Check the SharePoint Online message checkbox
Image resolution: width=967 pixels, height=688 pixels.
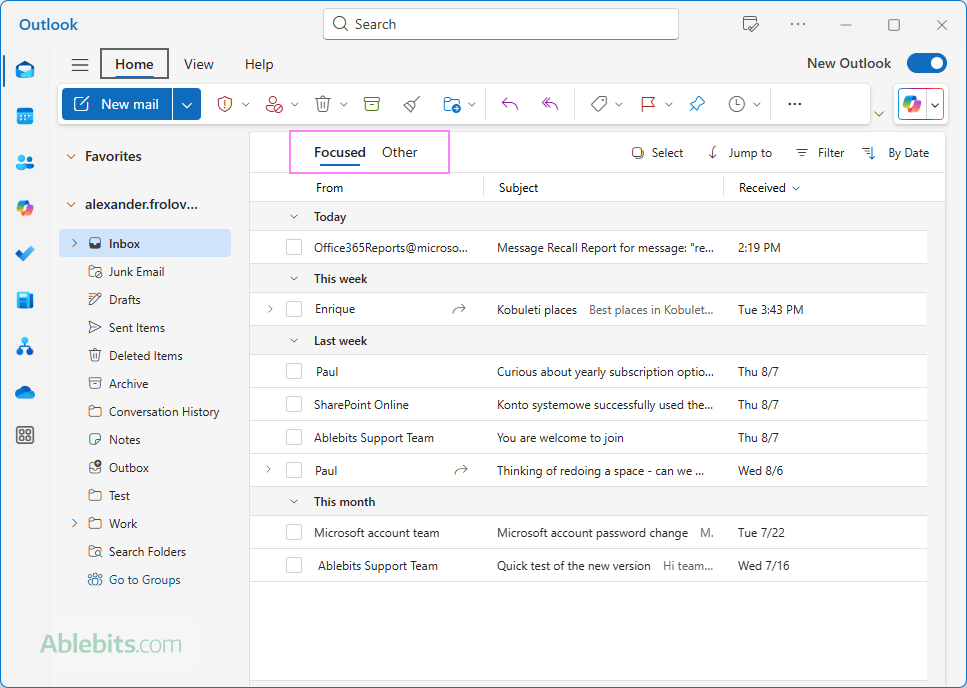(294, 404)
